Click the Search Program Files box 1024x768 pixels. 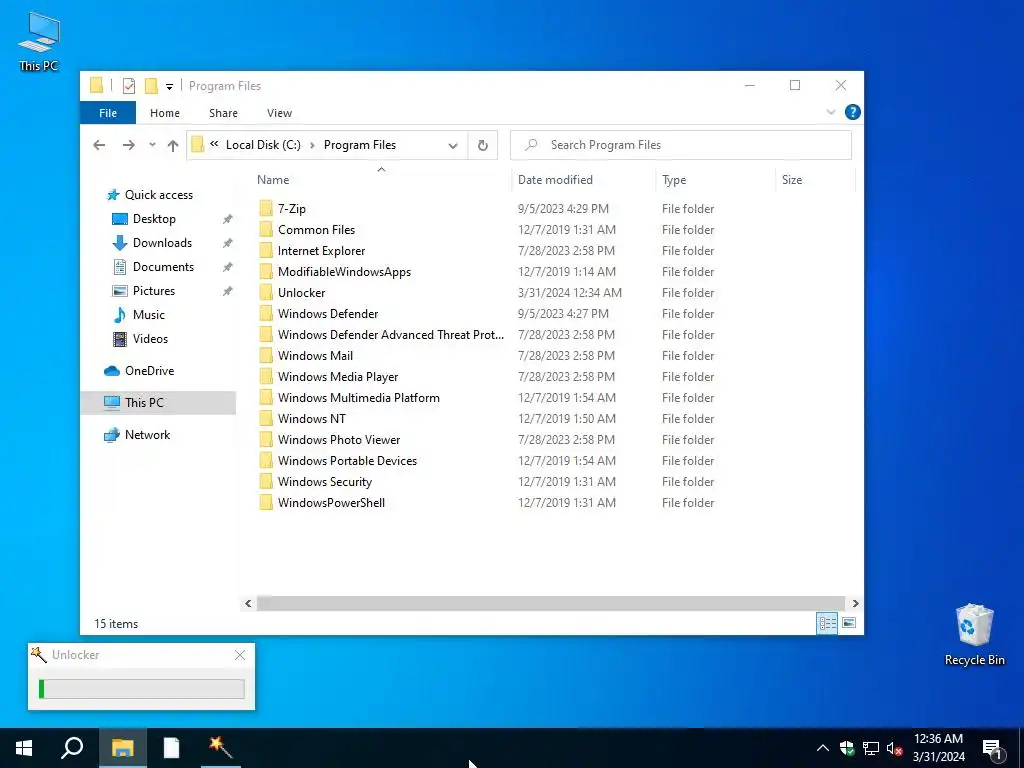[x=680, y=145]
